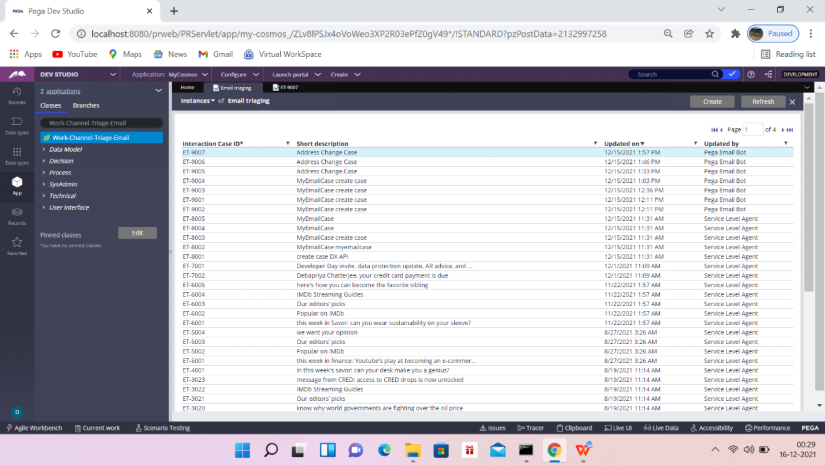Click the Dev Studio search field
The width and height of the screenshot is (825, 465).
(x=671, y=74)
